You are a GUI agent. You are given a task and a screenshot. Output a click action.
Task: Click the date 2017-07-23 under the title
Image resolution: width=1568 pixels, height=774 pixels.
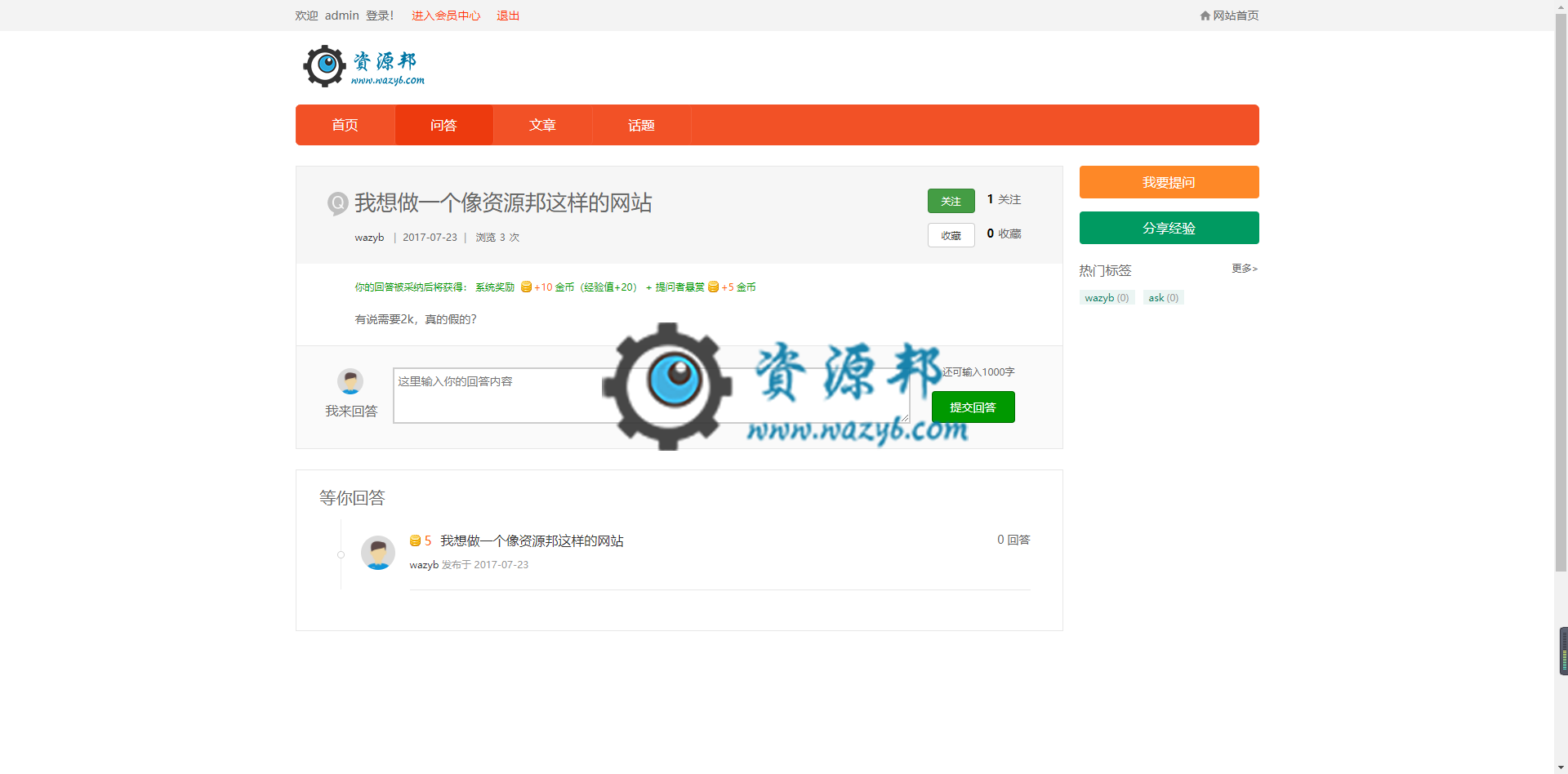(430, 238)
